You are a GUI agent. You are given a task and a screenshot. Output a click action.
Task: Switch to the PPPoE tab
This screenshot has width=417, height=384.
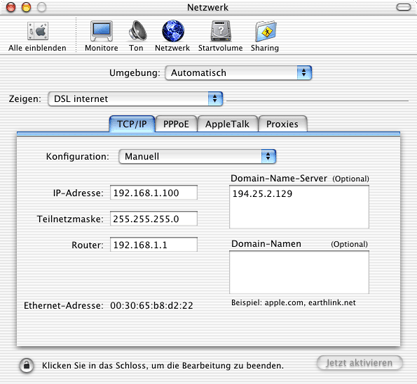(x=176, y=124)
